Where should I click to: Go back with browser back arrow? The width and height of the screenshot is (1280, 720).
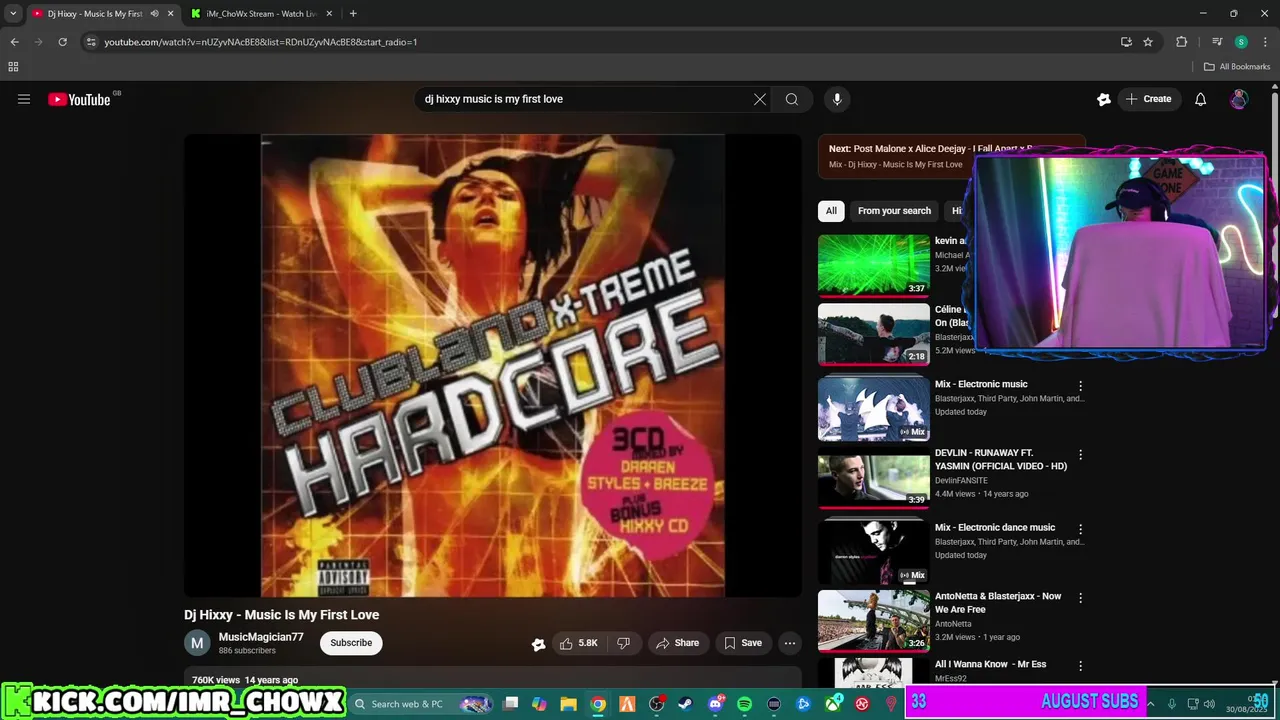click(x=14, y=42)
